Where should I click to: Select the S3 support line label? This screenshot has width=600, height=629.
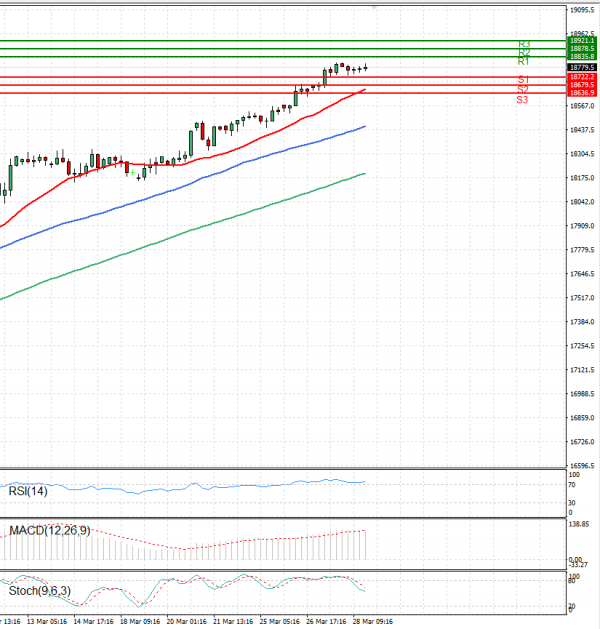(522, 100)
